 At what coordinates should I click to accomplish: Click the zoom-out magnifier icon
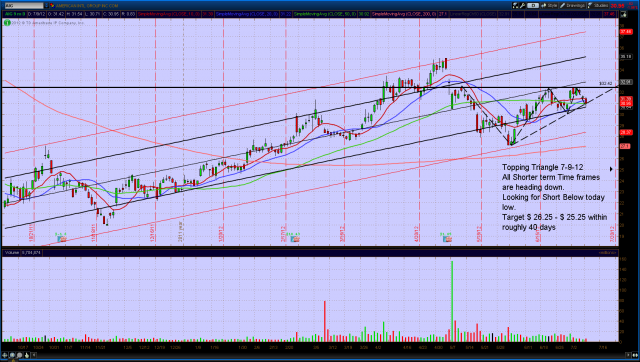(20, 355)
